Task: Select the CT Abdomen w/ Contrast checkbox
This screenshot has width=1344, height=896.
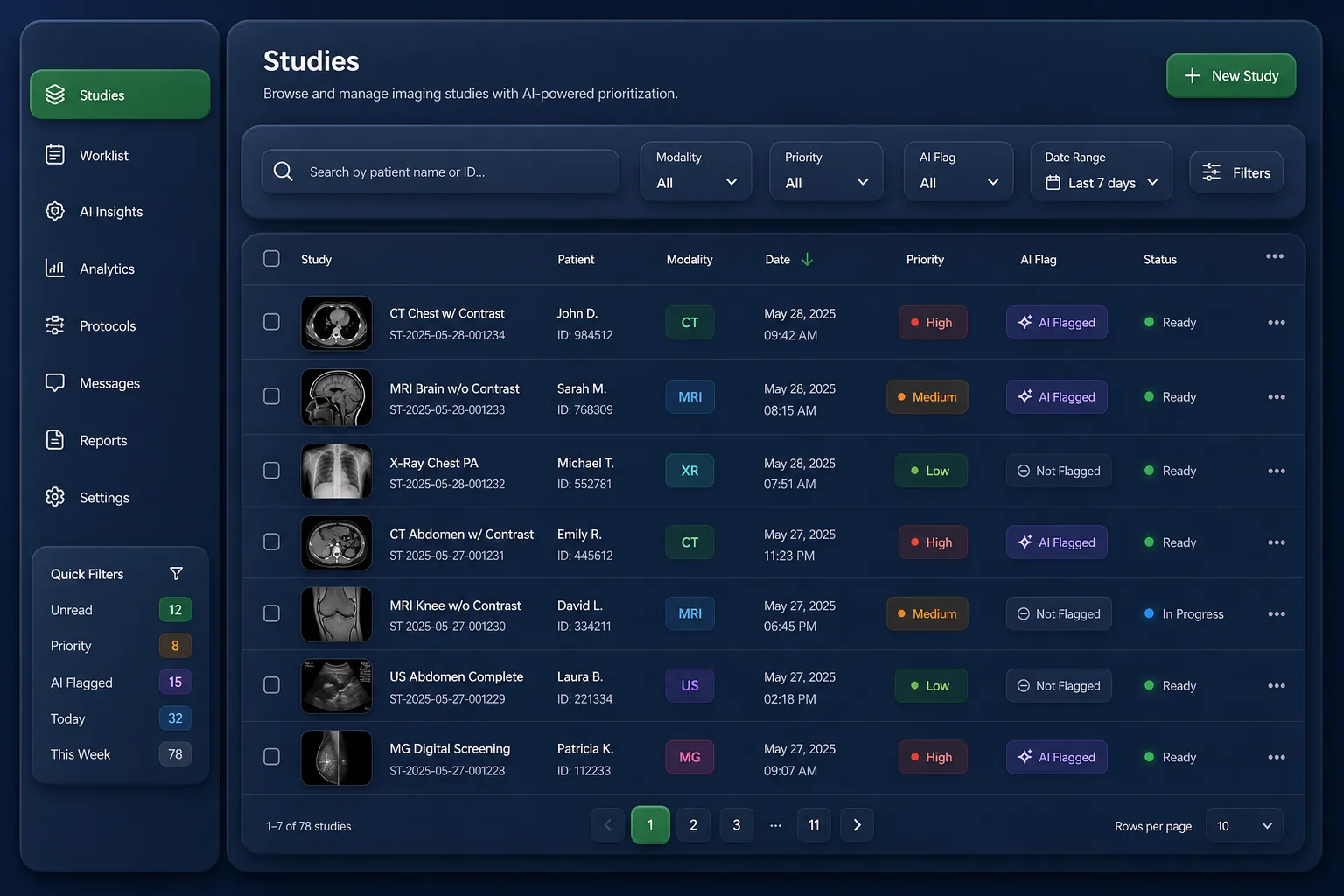Action: click(x=272, y=542)
